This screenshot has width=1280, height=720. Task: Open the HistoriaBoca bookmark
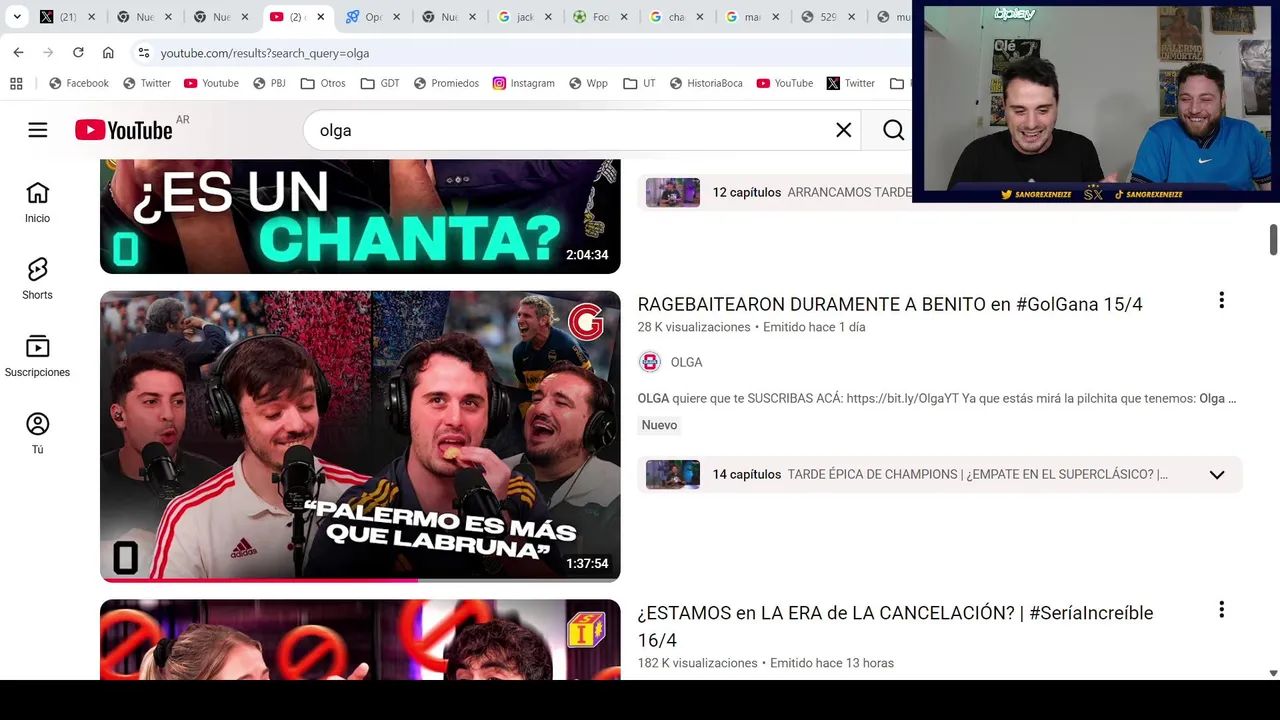[x=706, y=83]
